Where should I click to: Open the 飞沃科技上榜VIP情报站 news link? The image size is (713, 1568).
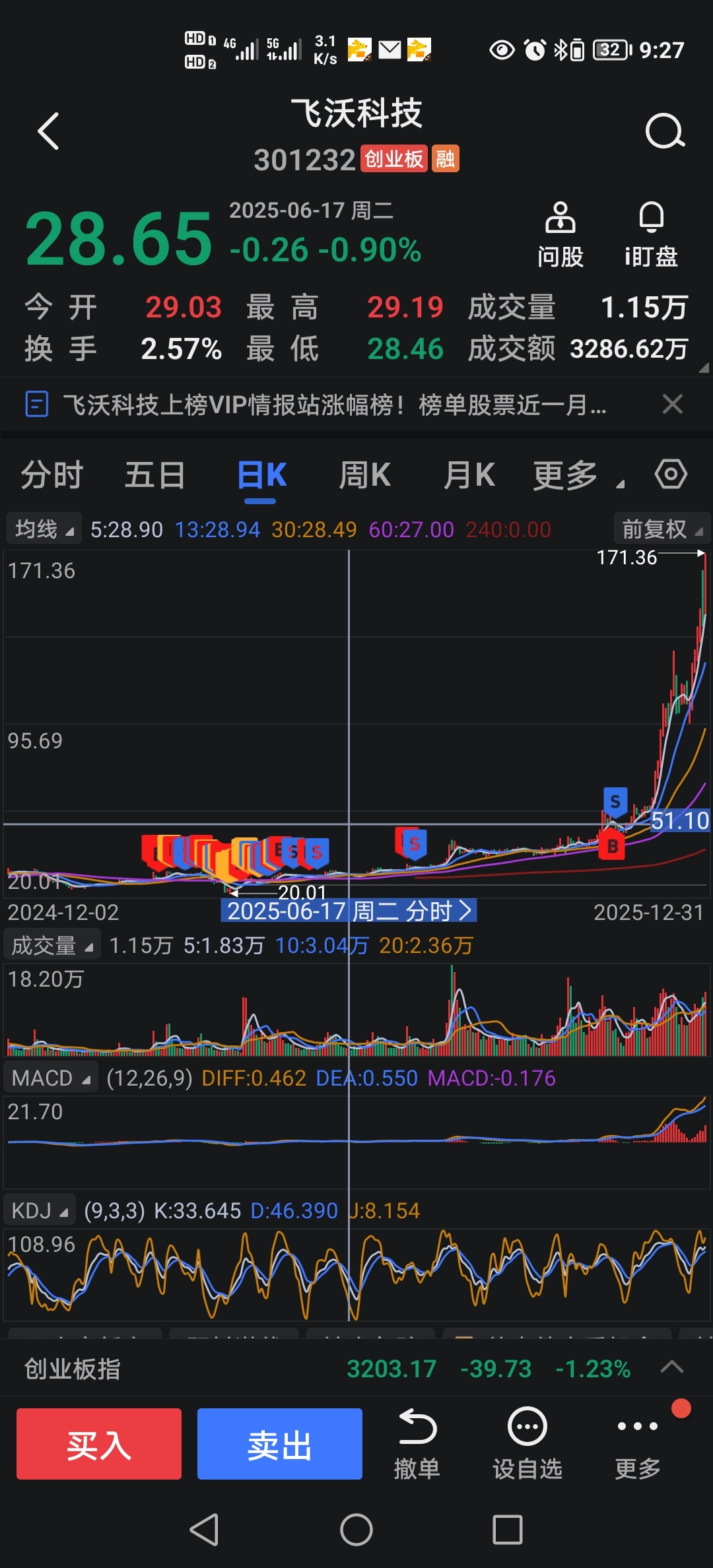(x=335, y=404)
